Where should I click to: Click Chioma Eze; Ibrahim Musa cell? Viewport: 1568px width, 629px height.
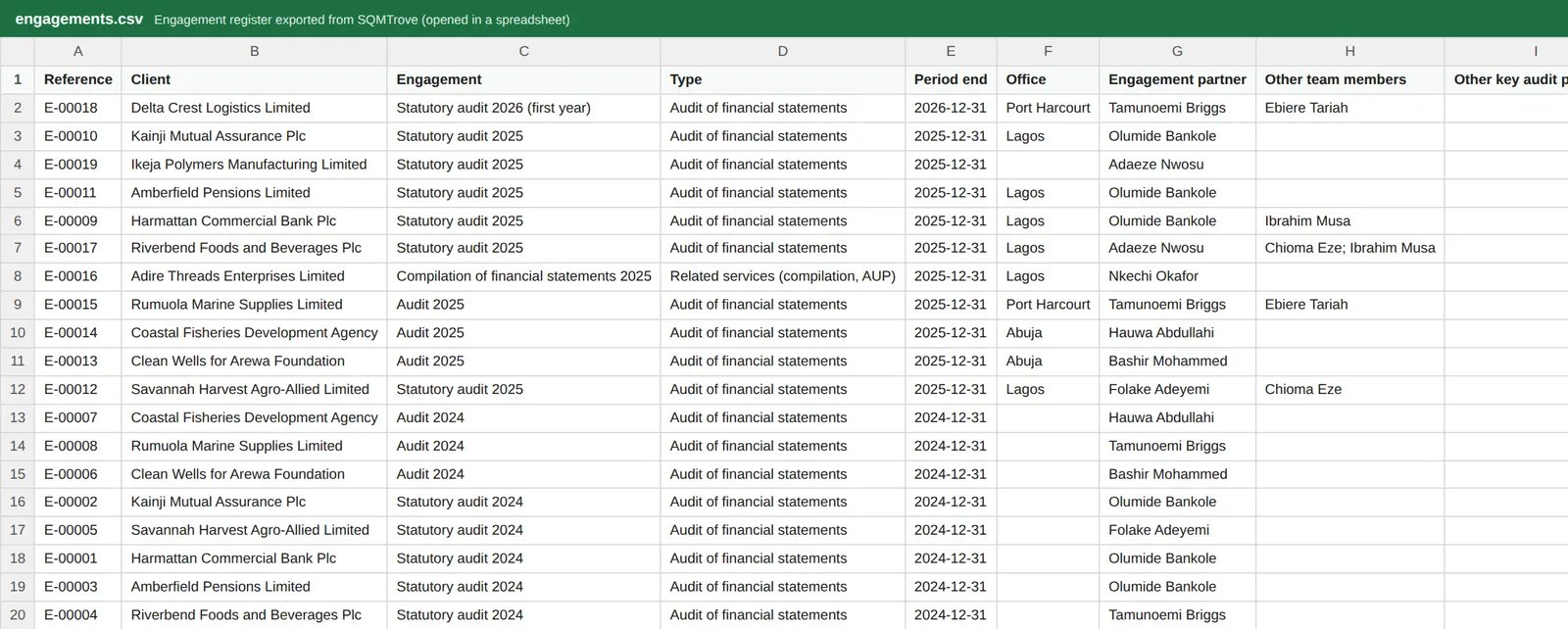coord(1349,248)
